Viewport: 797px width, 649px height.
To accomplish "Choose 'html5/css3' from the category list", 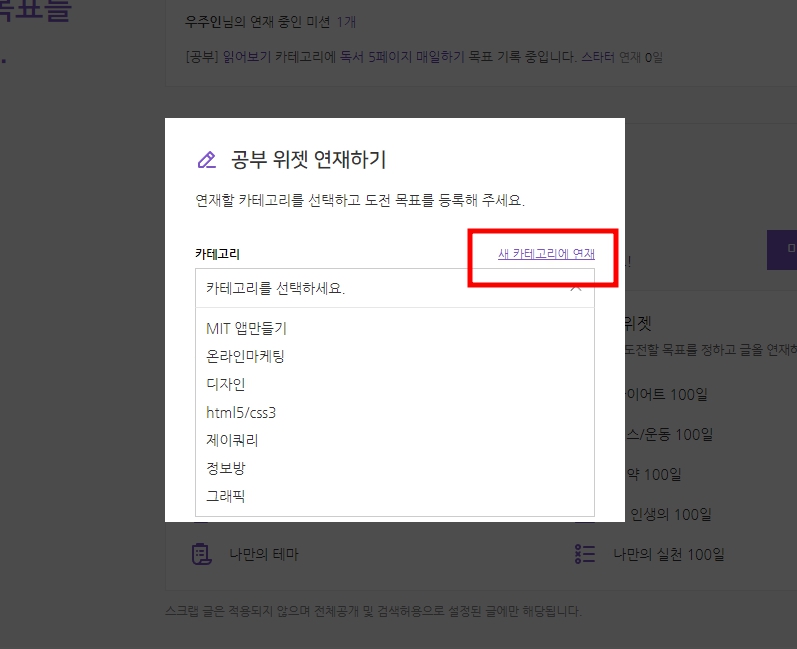I will (241, 412).
